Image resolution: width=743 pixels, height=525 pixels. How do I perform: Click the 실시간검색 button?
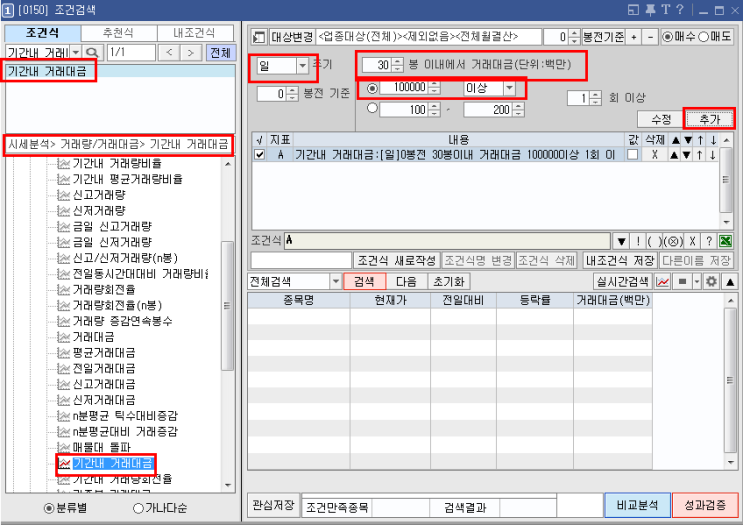623,282
